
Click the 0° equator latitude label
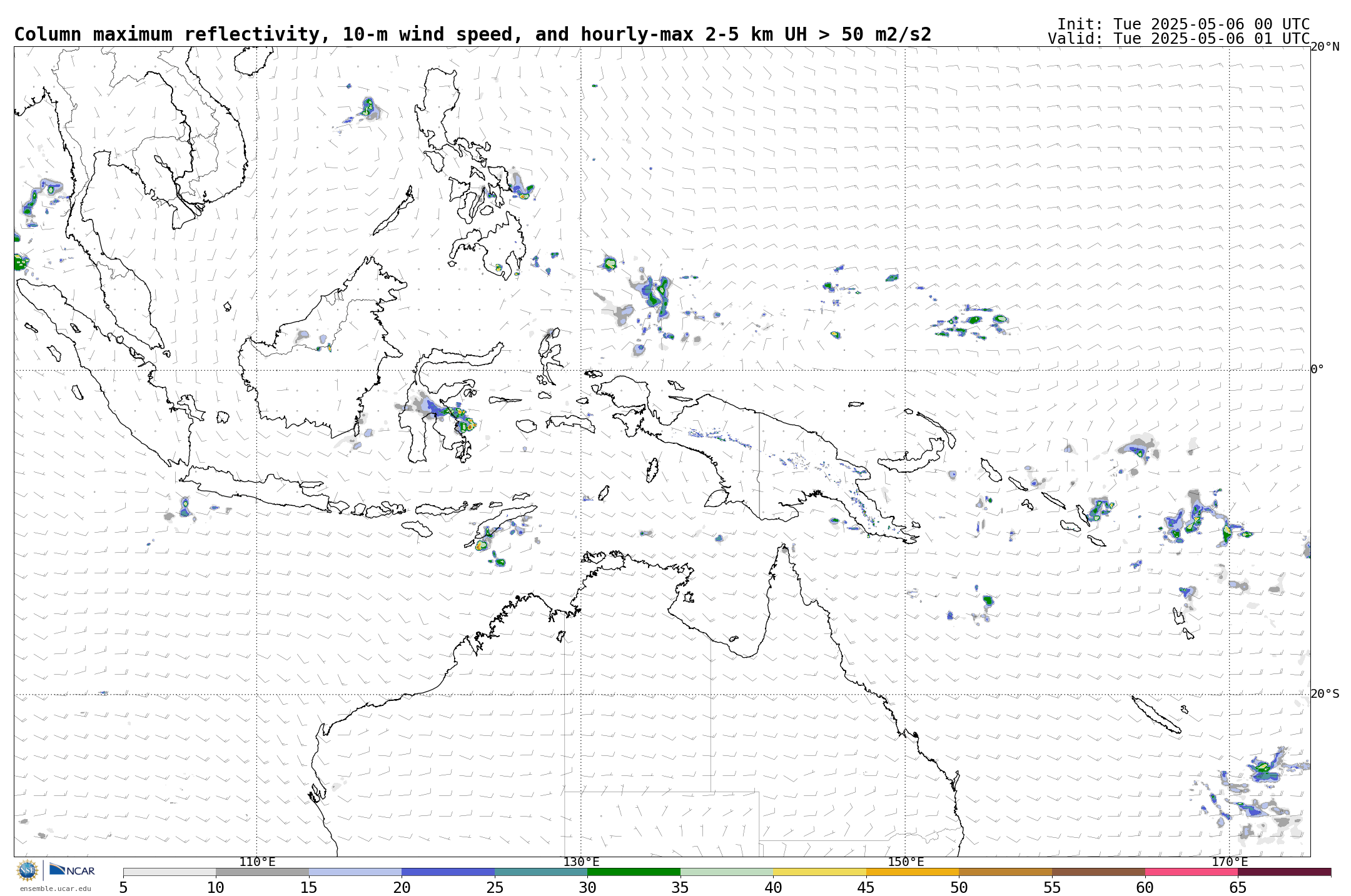click(x=1317, y=370)
